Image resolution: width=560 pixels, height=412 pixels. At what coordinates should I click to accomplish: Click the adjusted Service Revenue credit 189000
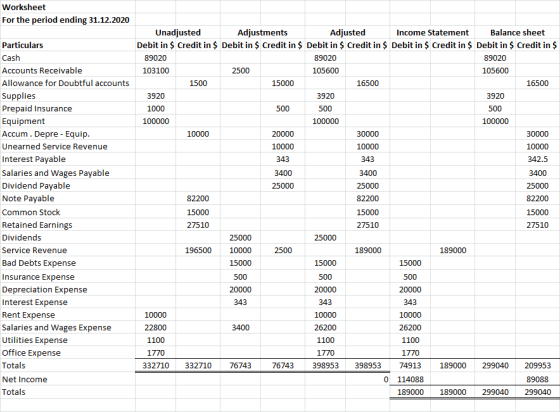click(368, 250)
